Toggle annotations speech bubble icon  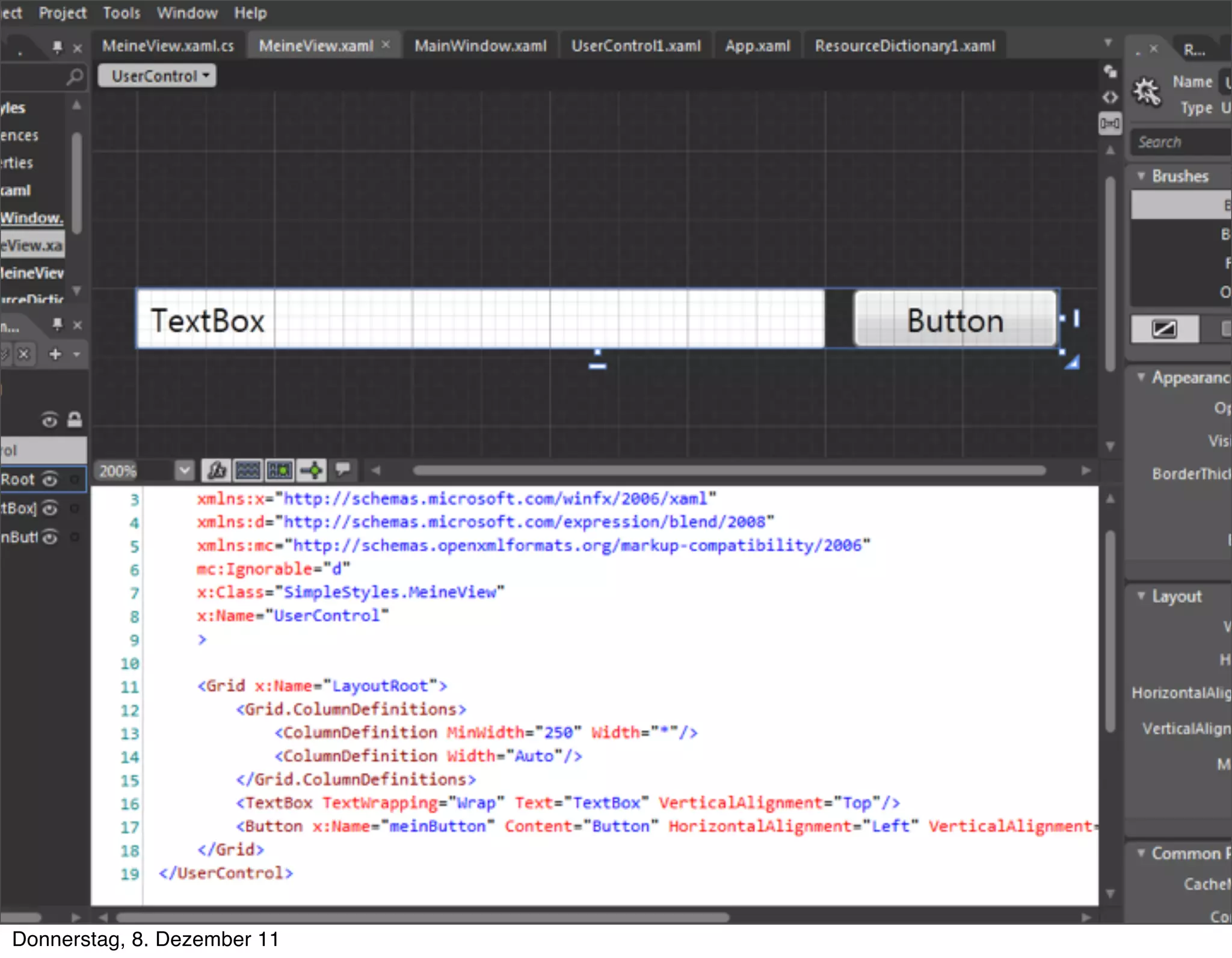(343, 469)
